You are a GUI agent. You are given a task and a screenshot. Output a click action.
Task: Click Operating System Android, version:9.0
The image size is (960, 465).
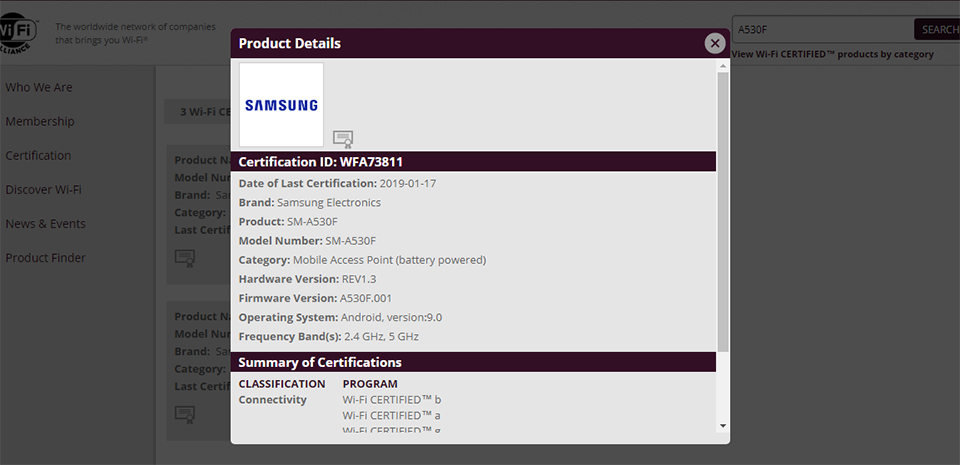pos(391,318)
